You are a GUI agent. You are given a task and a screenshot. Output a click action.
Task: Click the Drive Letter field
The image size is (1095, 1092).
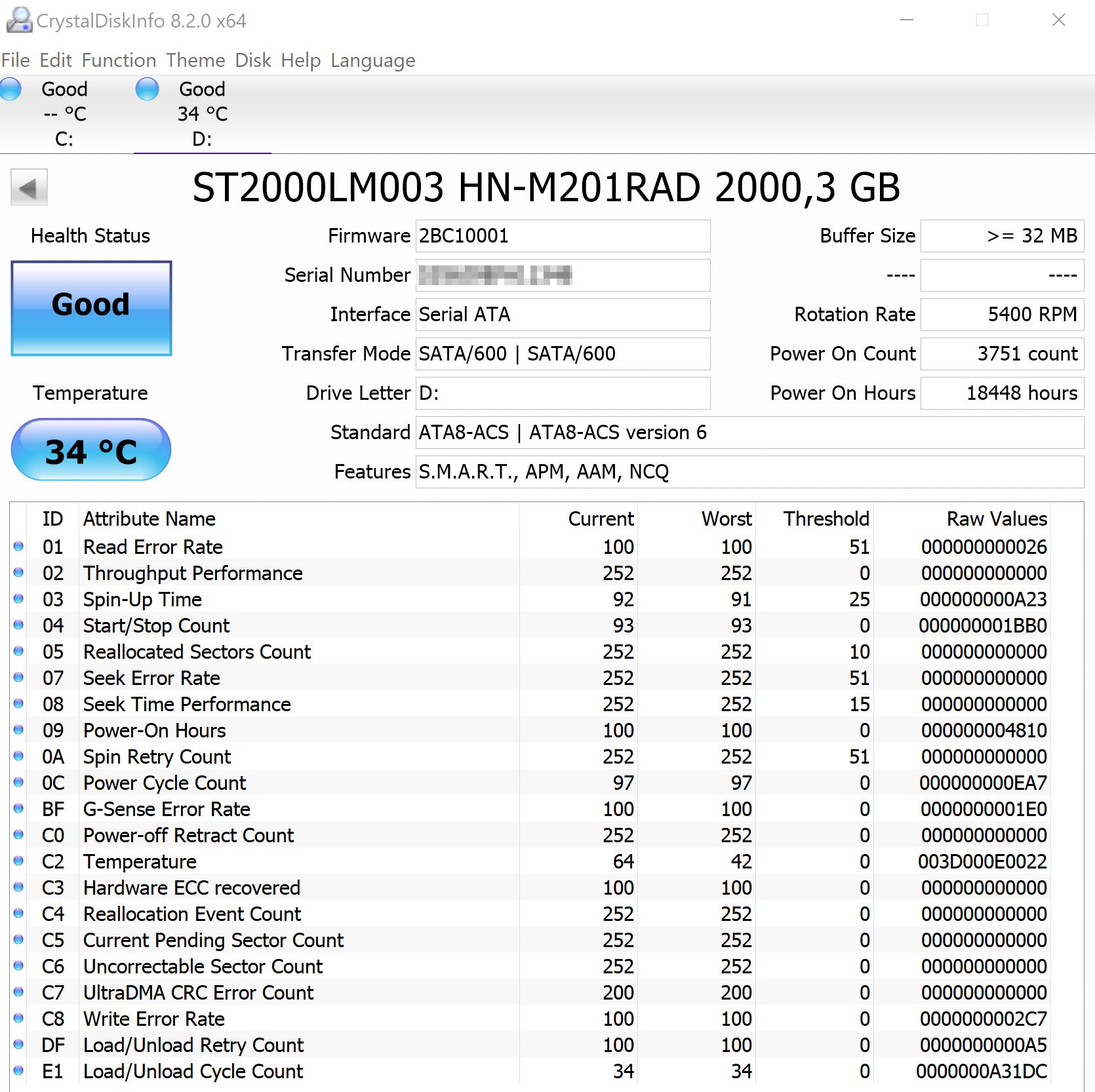(563, 393)
